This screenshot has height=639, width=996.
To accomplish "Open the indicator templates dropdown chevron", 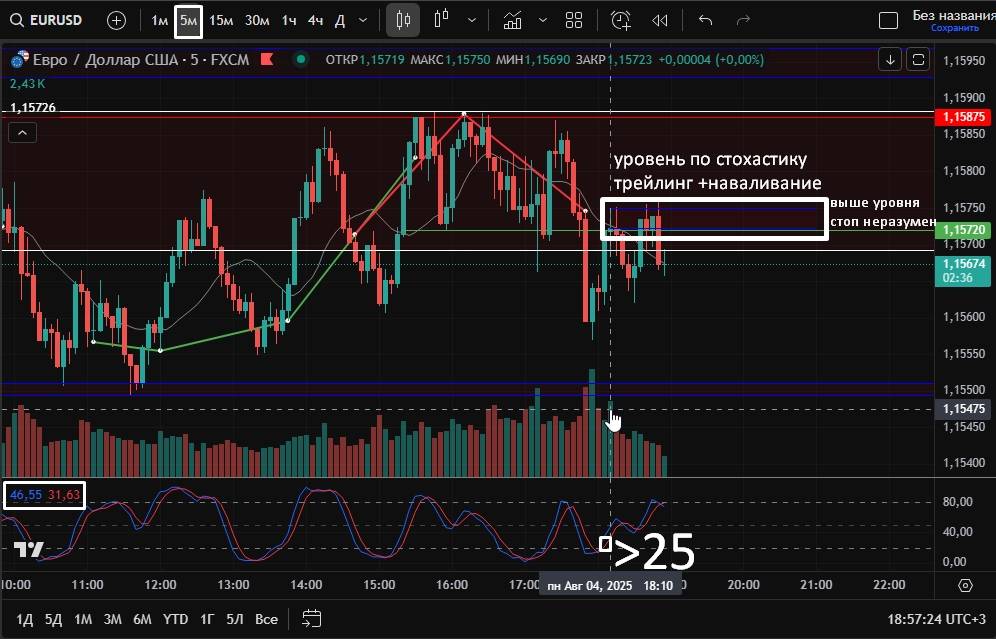I will [x=543, y=20].
